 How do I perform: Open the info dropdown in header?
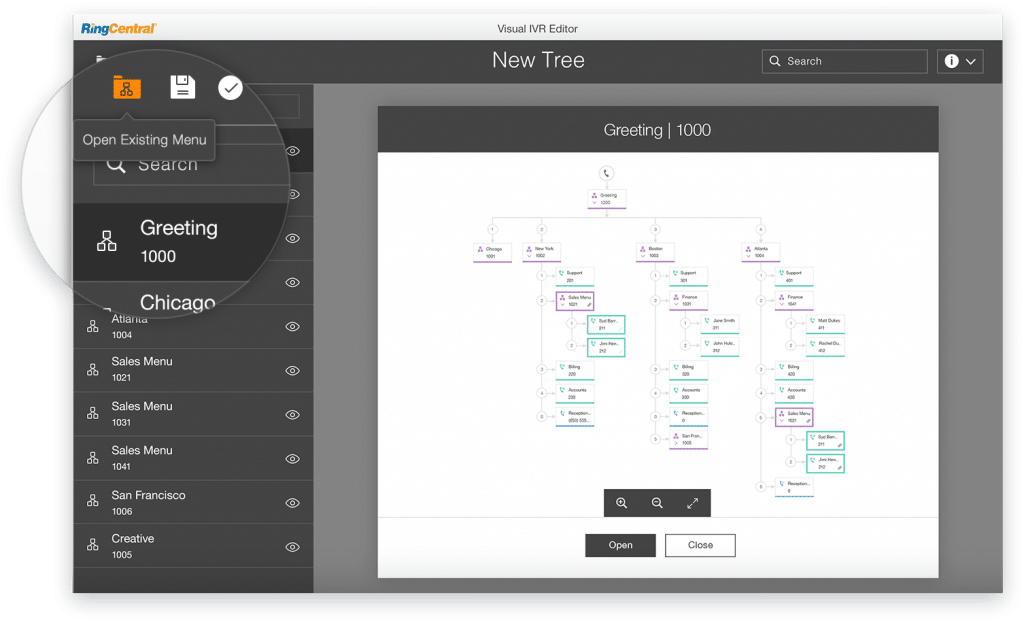[960, 61]
